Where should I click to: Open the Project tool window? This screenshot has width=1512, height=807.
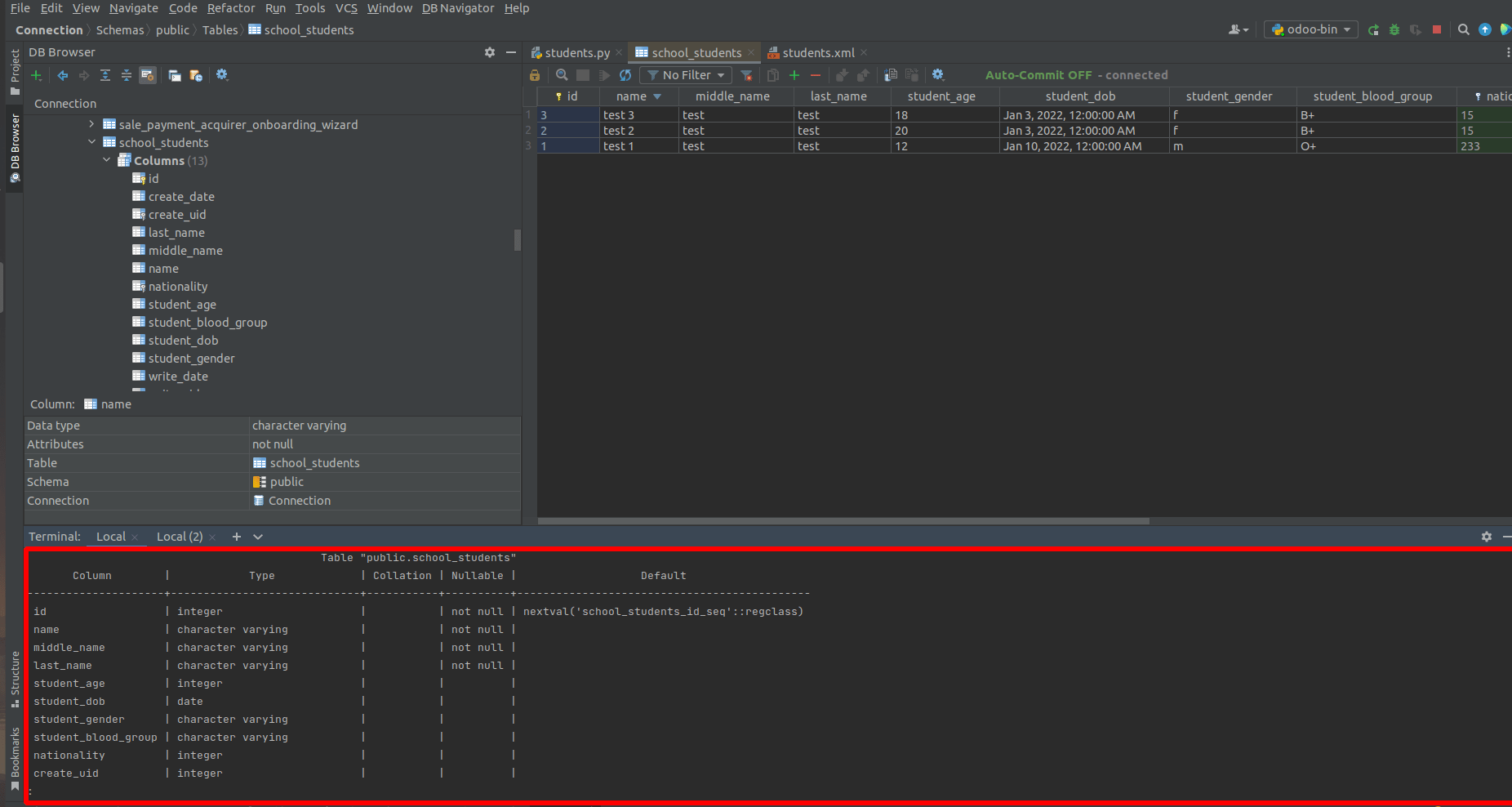[15, 72]
